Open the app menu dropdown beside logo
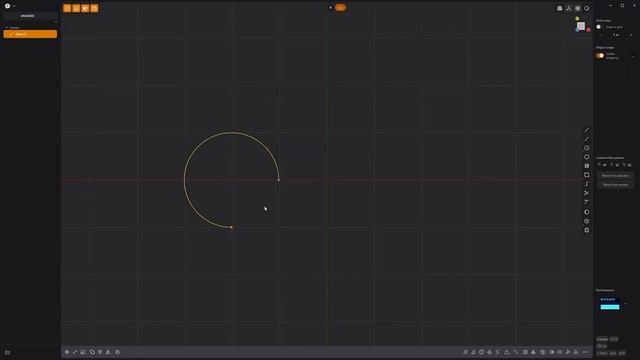This screenshot has width=640, height=360. tap(14, 6)
